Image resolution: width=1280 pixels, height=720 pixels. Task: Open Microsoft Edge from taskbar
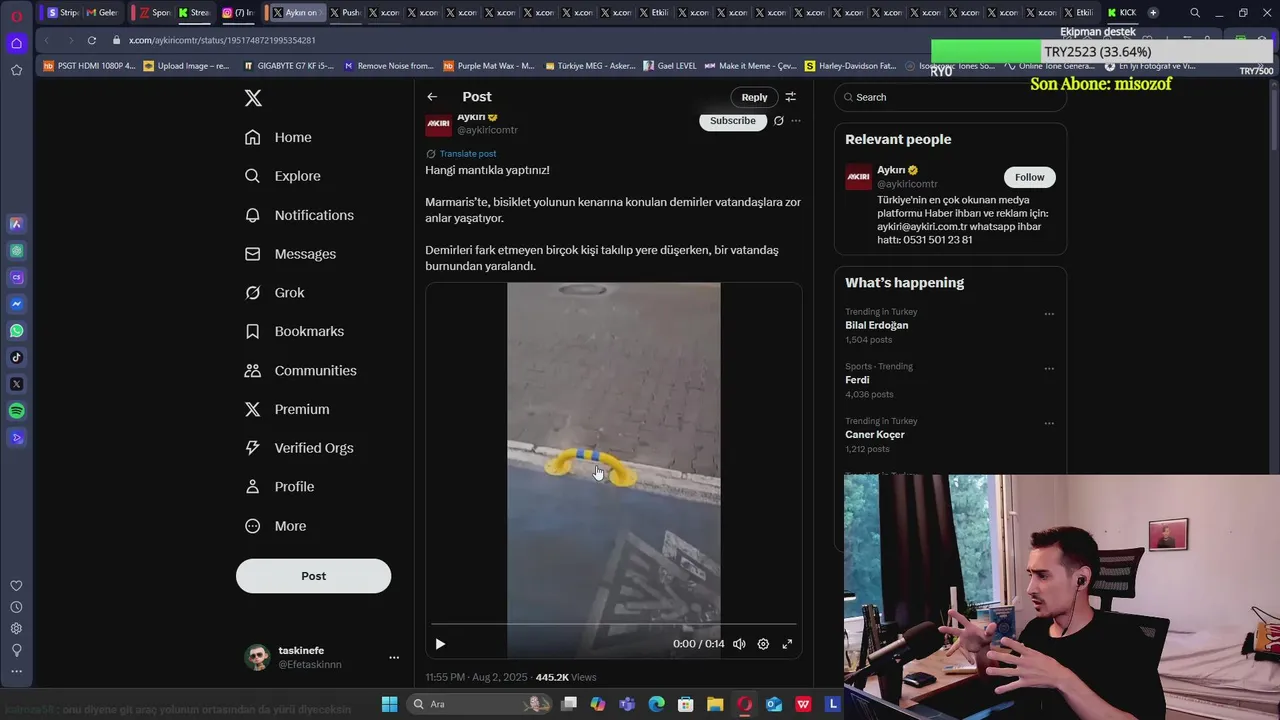[x=656, y=704]
